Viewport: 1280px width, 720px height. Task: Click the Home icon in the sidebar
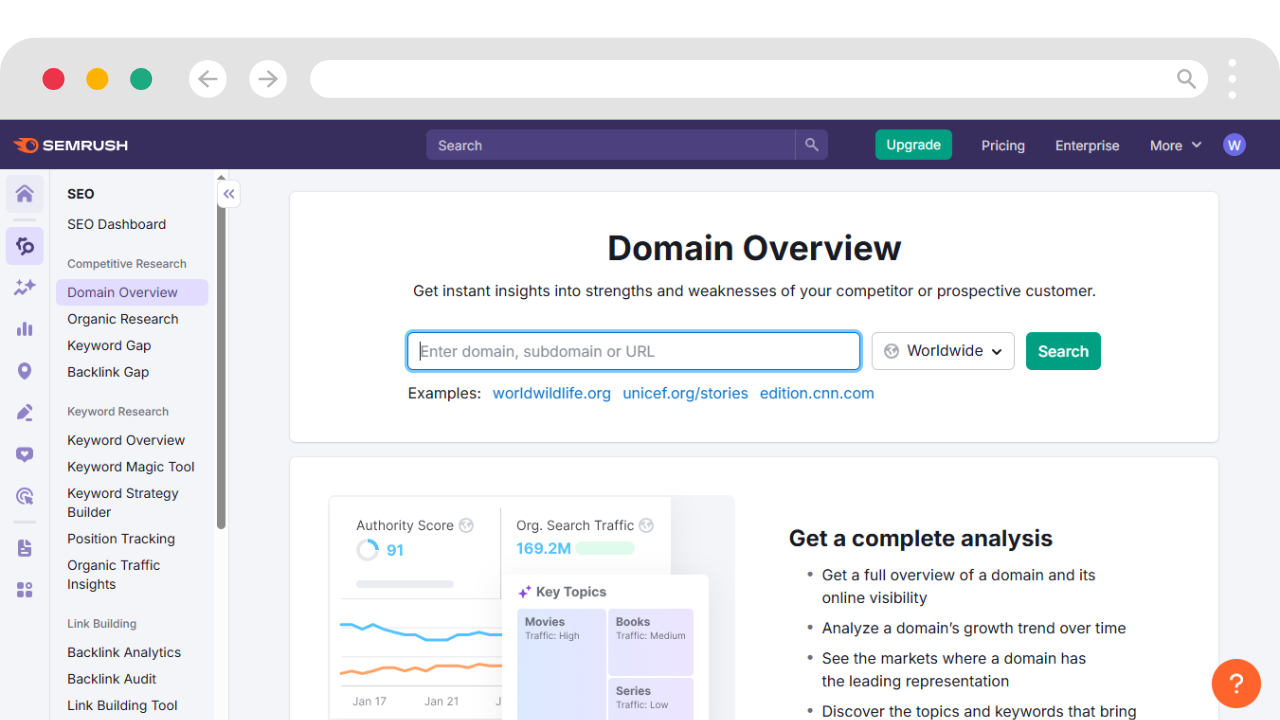[25, 194]
